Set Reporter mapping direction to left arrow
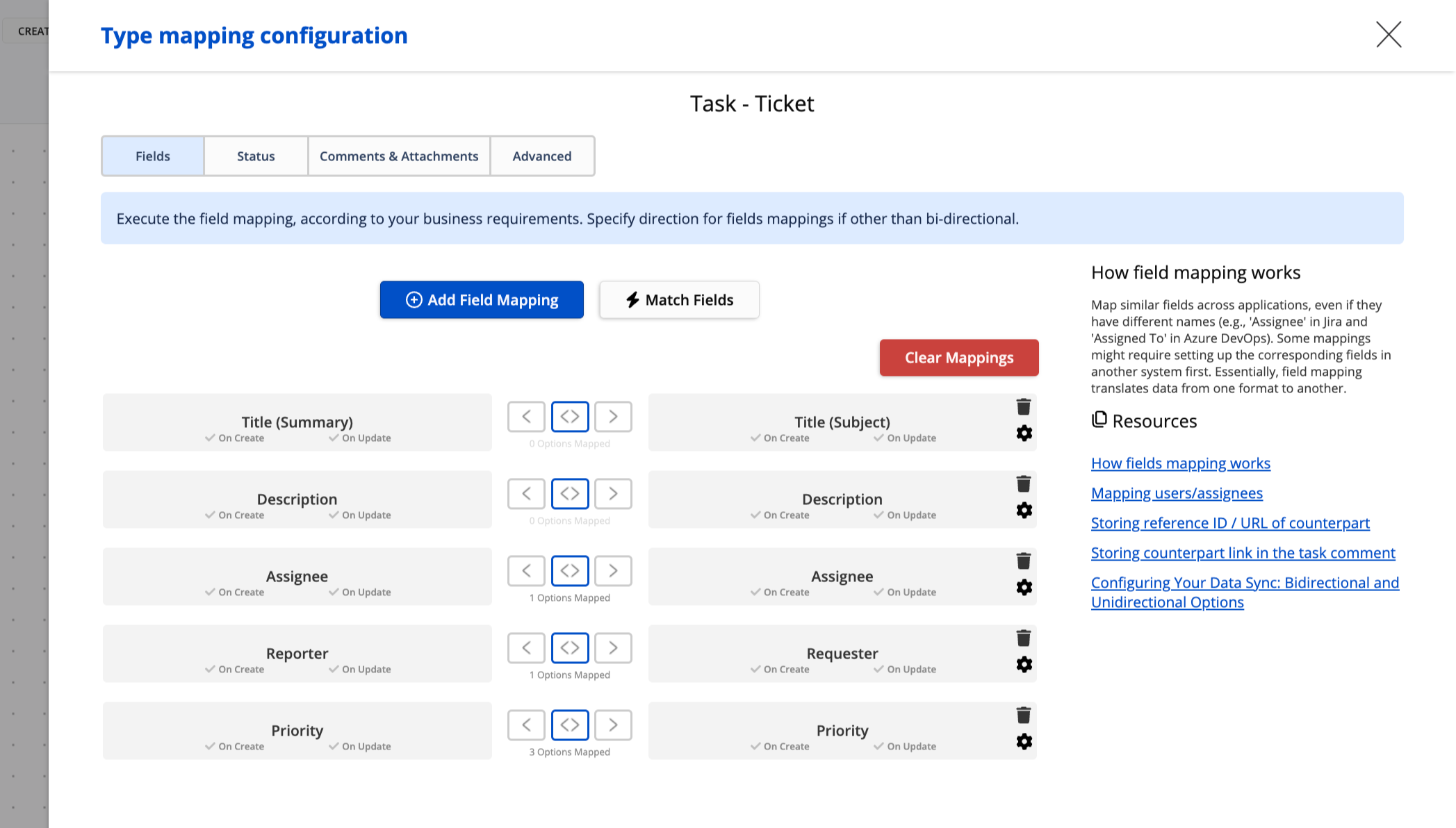 (x=526, y=648)
